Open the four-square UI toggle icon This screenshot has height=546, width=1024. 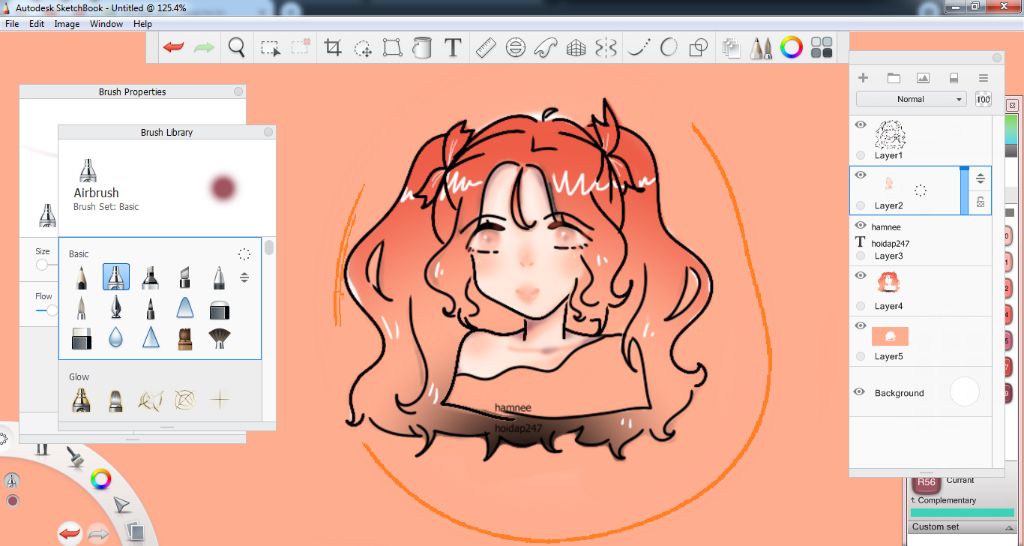click(x=822, y=48)
